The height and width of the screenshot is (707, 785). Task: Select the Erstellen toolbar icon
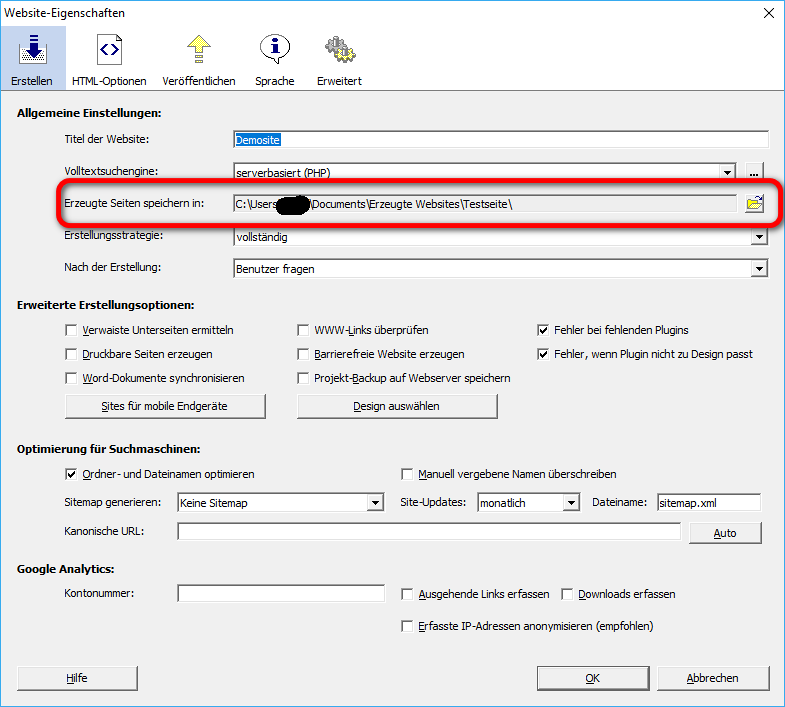click(32, 59)
